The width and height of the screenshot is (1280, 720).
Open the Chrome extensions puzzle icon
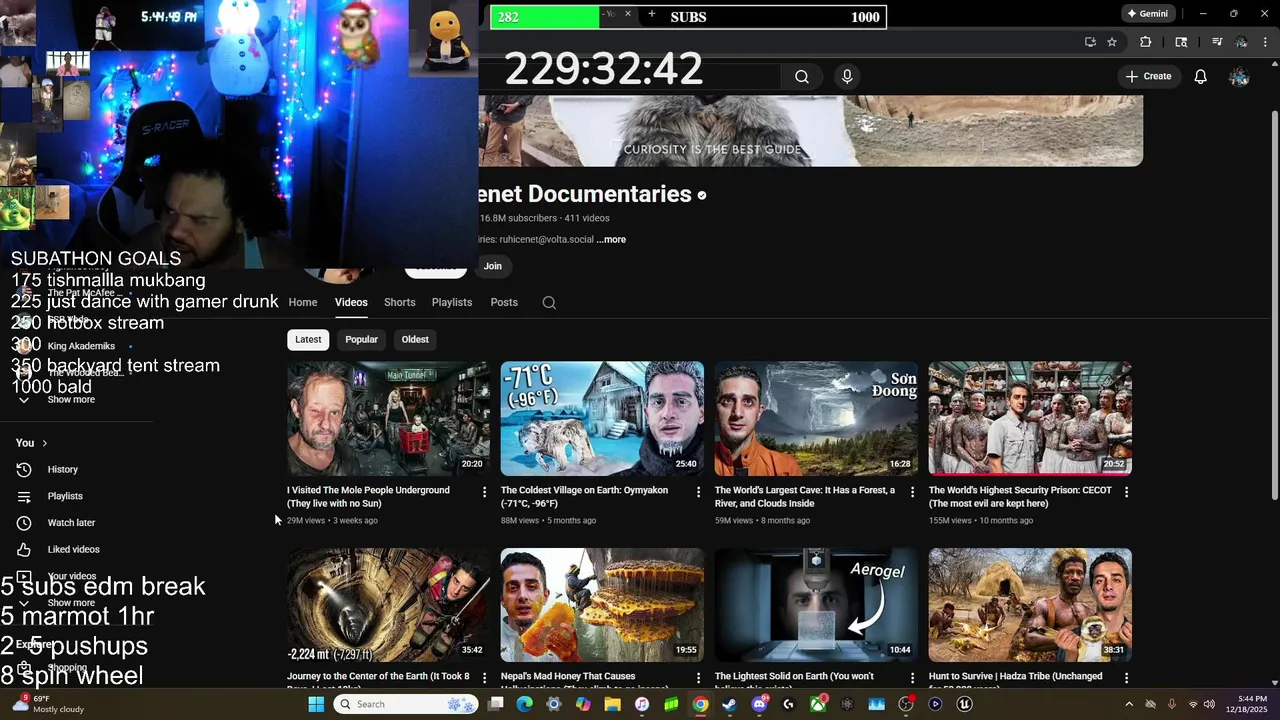(x=1146, y=42)
